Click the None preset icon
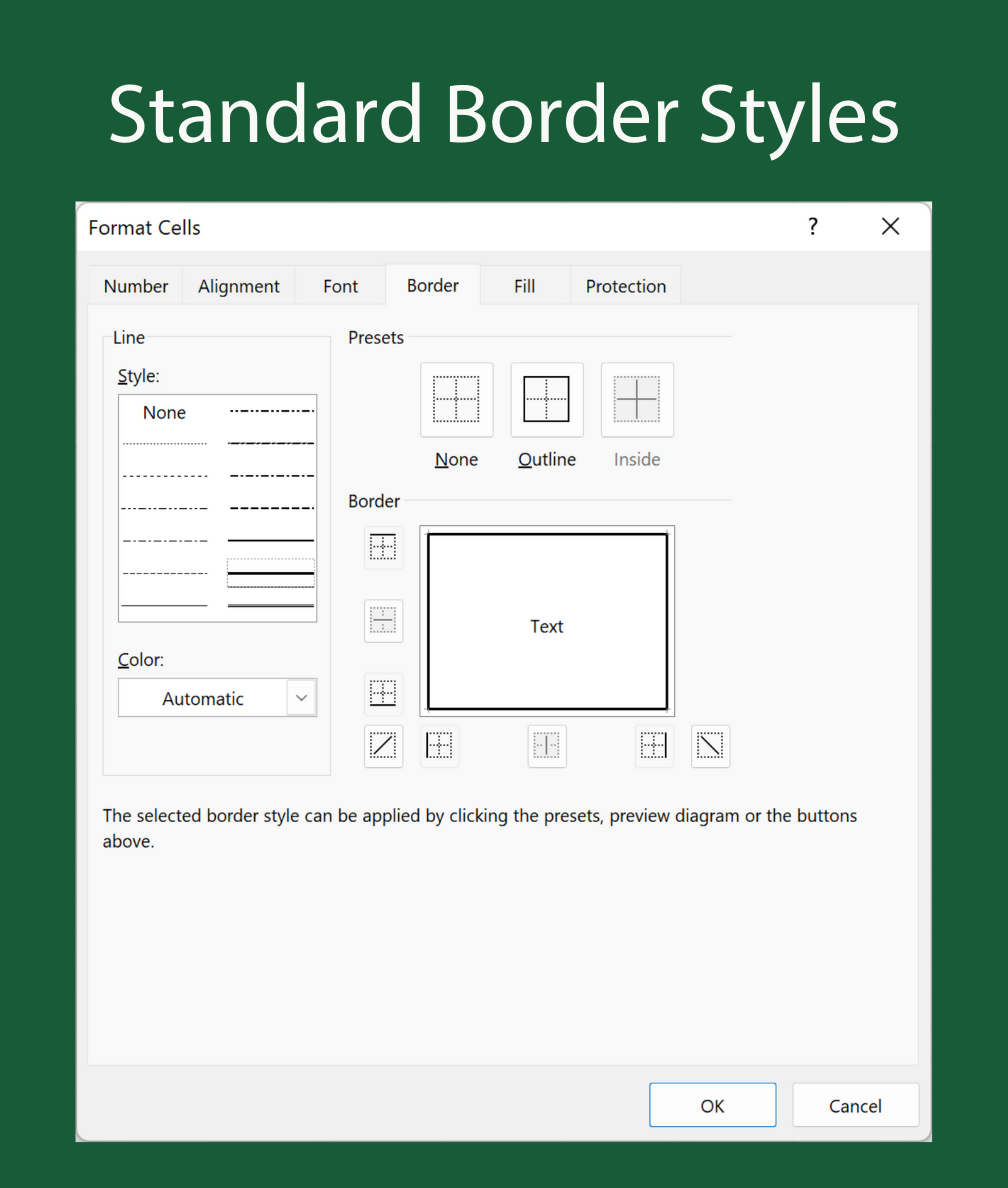1008x1188 pixels. (456, 400)
